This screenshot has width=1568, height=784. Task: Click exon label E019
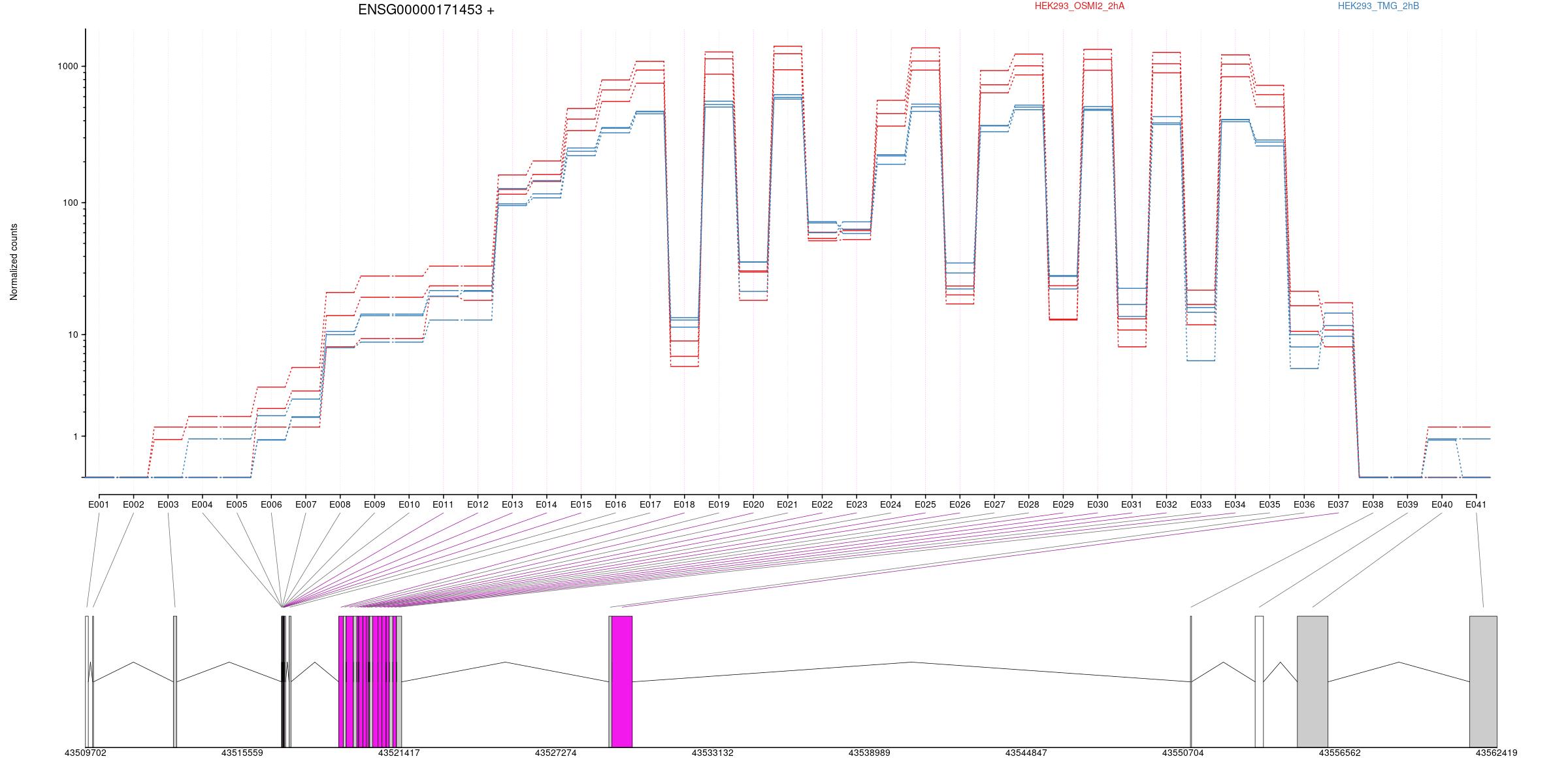click(x=719, y=504)
